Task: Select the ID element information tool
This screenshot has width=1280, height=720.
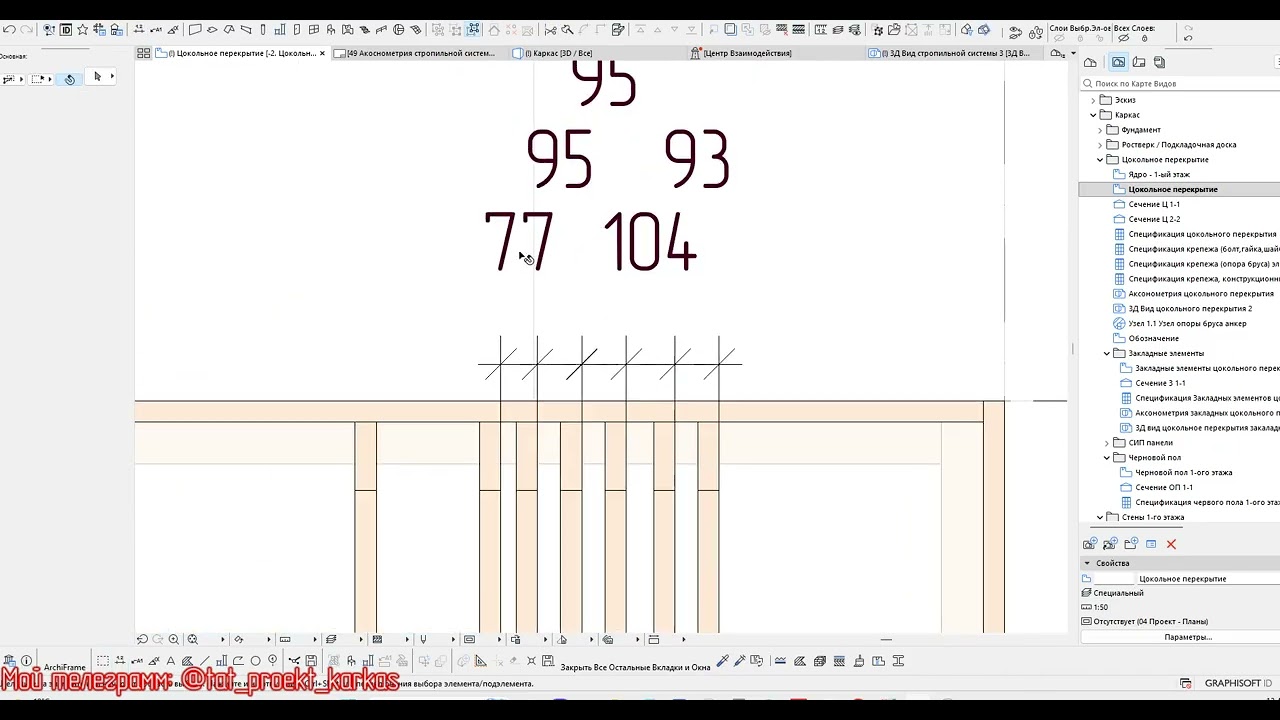Action: tap(65, 30)
